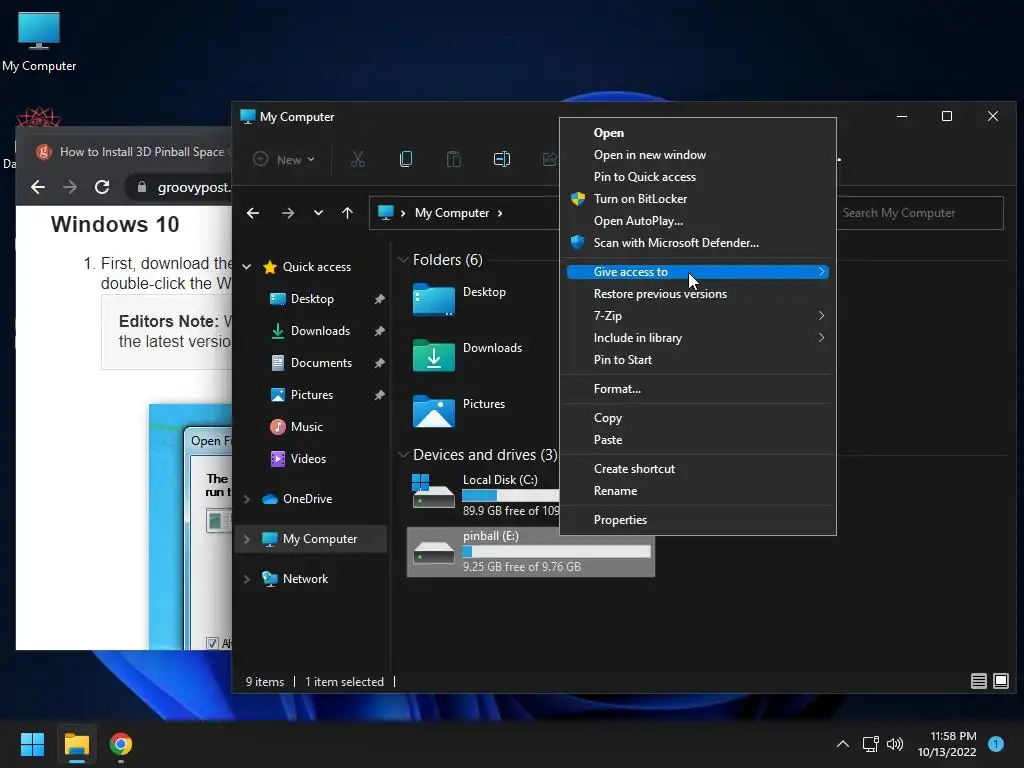This screenshot has height=768, width=1024.
Task: Click Open in the context menu
Action: pyautogui.click(x=698, y=133)
